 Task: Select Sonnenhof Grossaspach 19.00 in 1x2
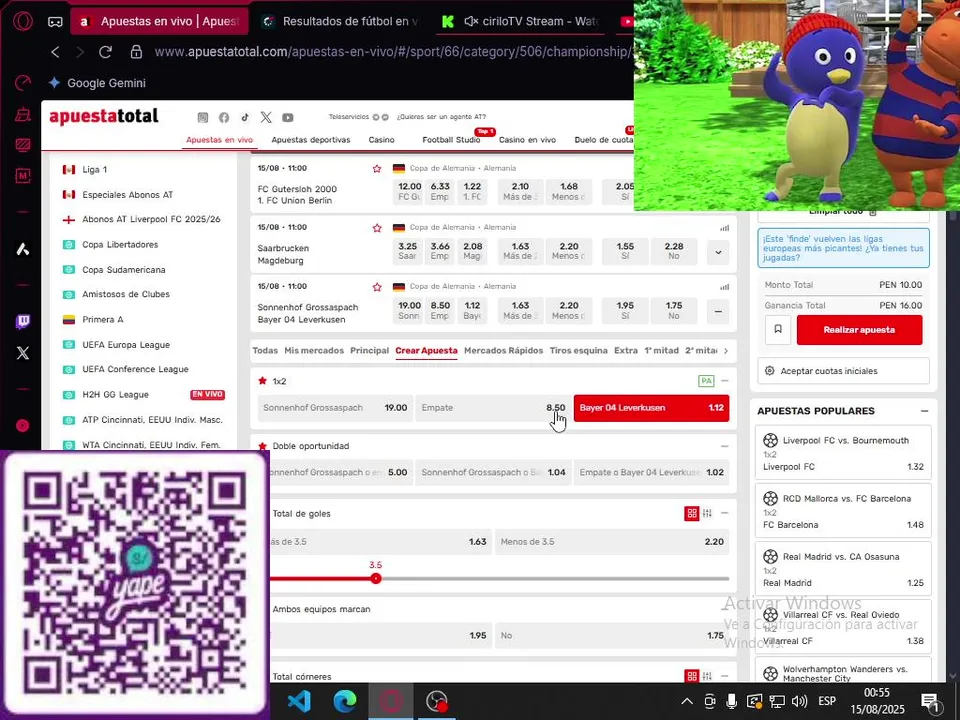tap(335, 408)
